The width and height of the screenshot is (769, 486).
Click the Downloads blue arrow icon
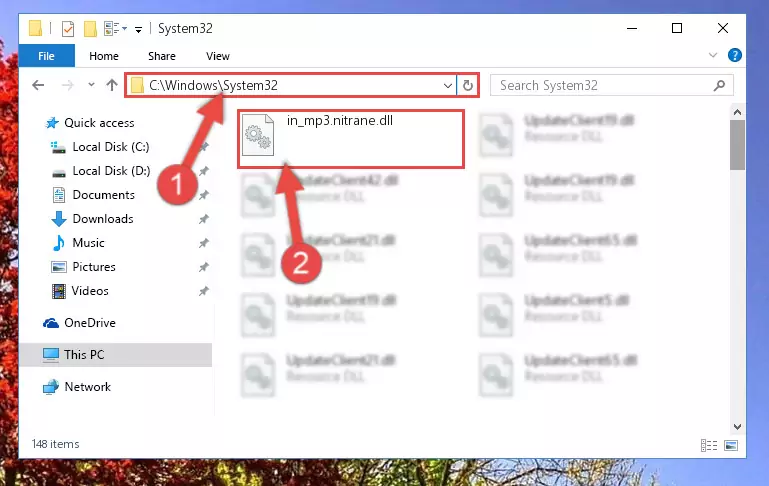pos(59,219)
